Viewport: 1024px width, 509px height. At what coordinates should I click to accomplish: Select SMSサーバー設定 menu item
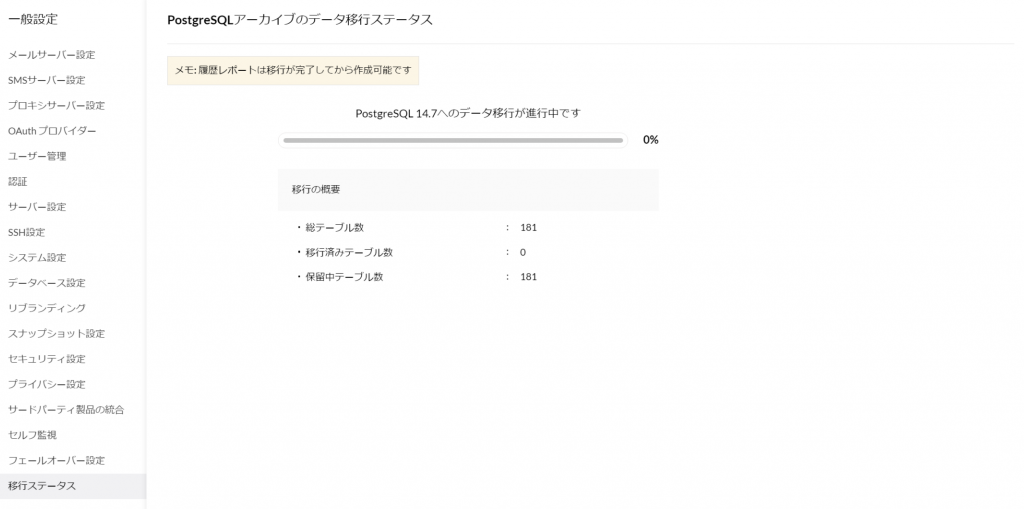[46, 80]
